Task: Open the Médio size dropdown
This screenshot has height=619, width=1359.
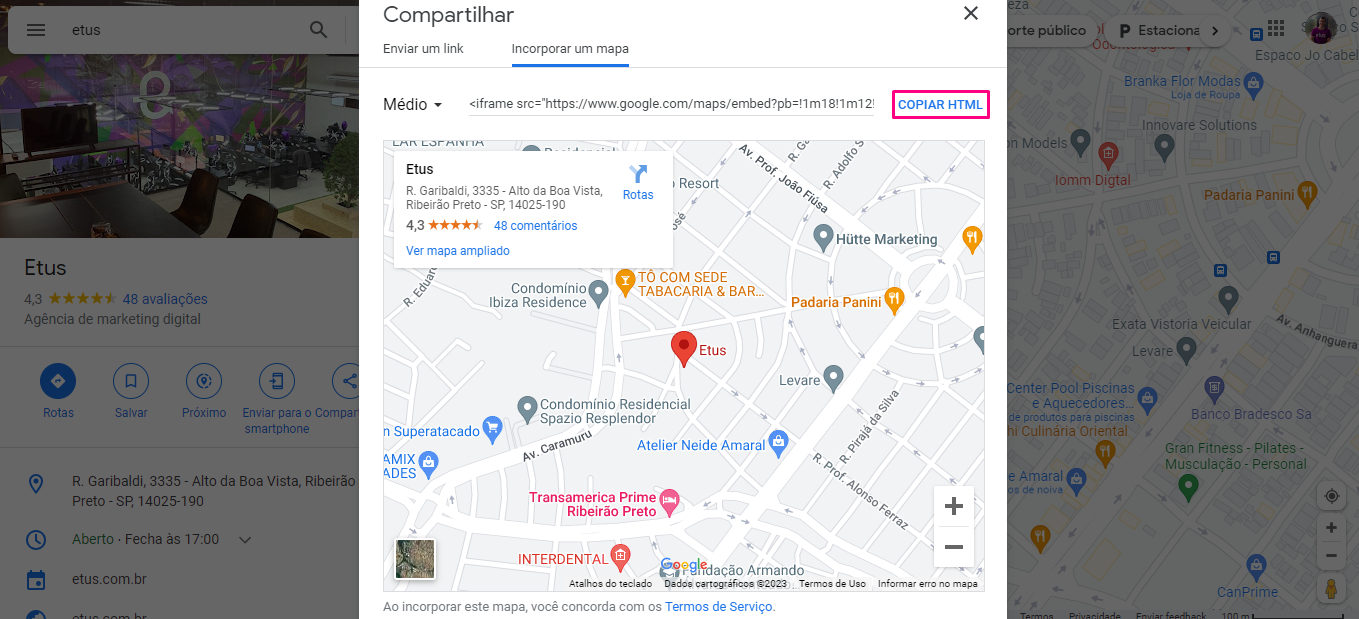Action: tap(413, 105)
